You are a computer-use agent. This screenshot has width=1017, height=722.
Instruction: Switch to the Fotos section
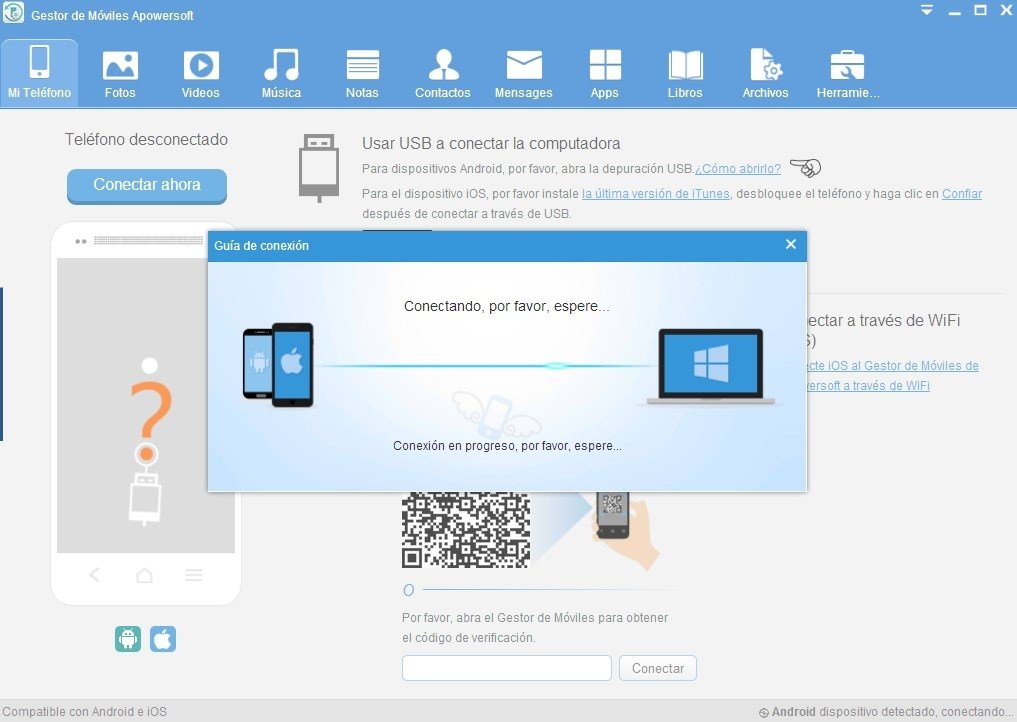pyautogui.click(x=120, y=73)
